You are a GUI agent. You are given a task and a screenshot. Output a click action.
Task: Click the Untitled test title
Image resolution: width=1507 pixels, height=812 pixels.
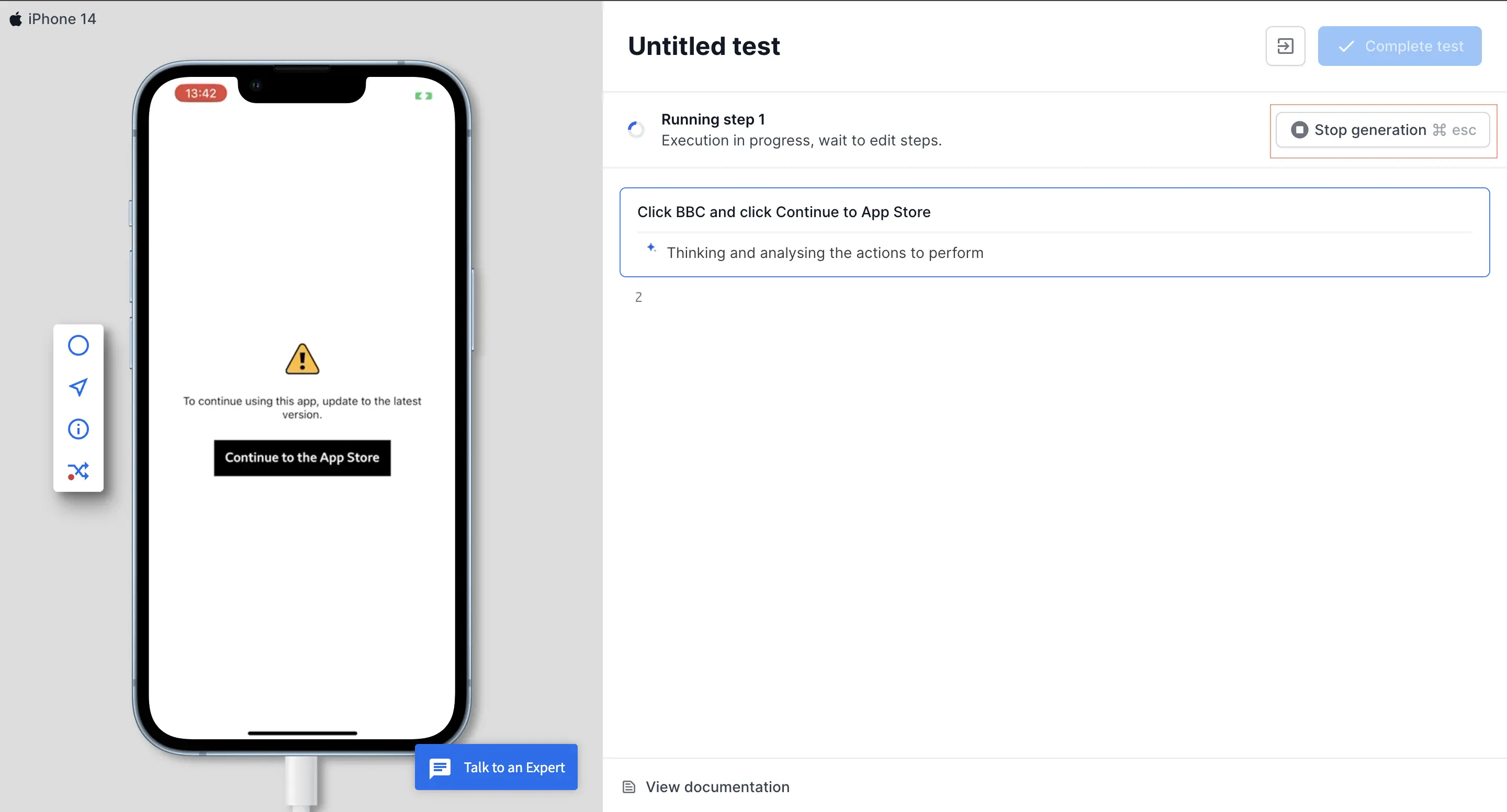703,46
